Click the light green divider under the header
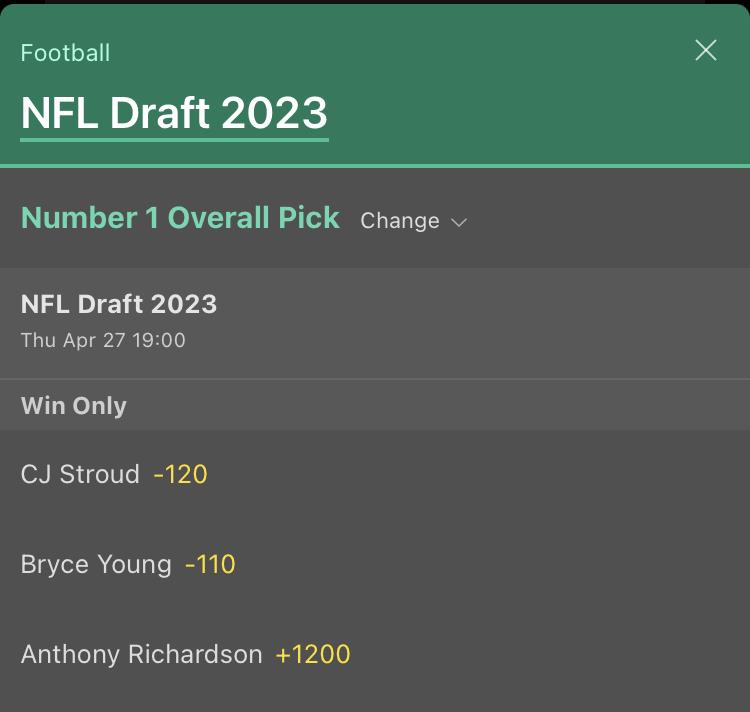 [x=375, y=165]
